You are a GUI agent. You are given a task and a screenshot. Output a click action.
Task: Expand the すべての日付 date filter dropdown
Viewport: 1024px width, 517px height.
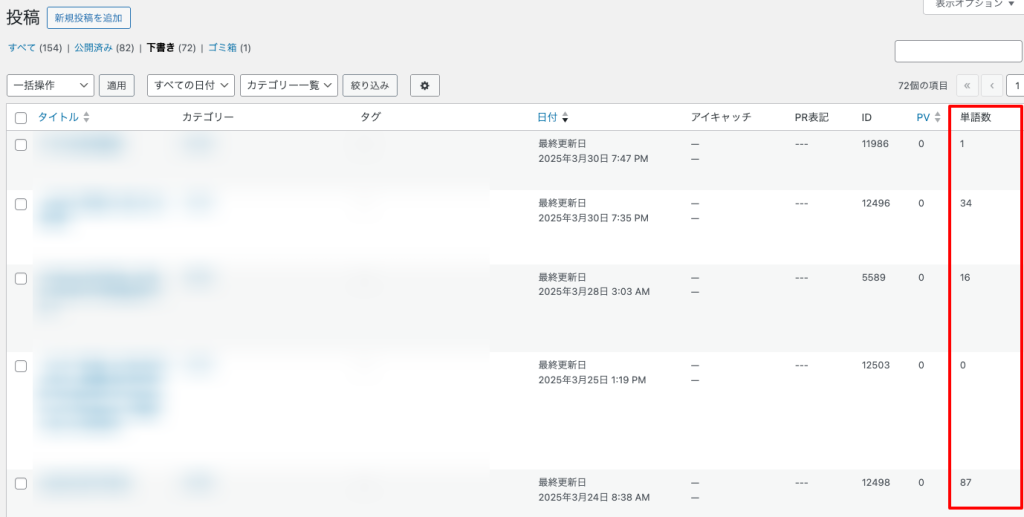pyautogui.click(x=191, y=86)
